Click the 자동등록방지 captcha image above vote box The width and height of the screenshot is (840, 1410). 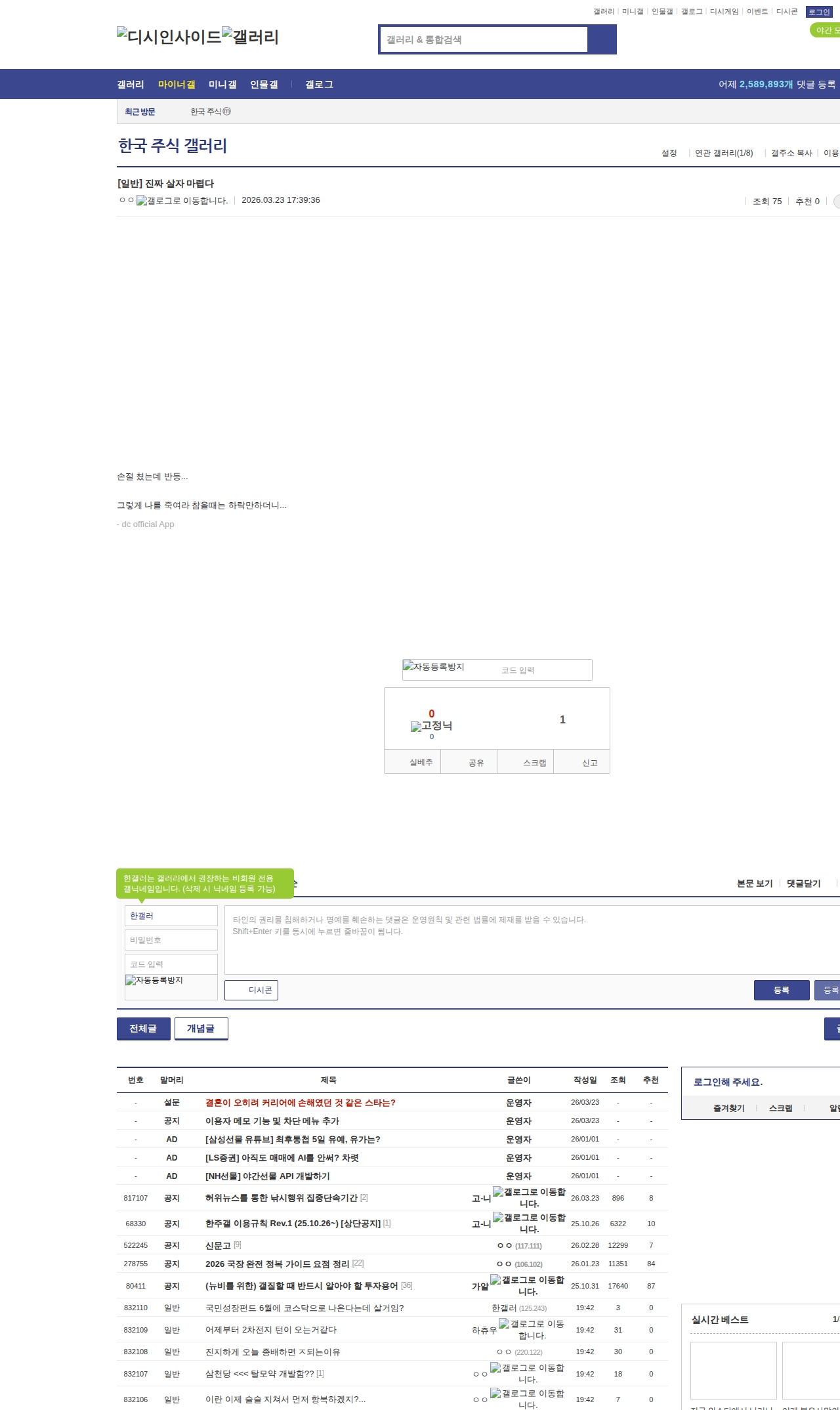(x=434, y=667)
